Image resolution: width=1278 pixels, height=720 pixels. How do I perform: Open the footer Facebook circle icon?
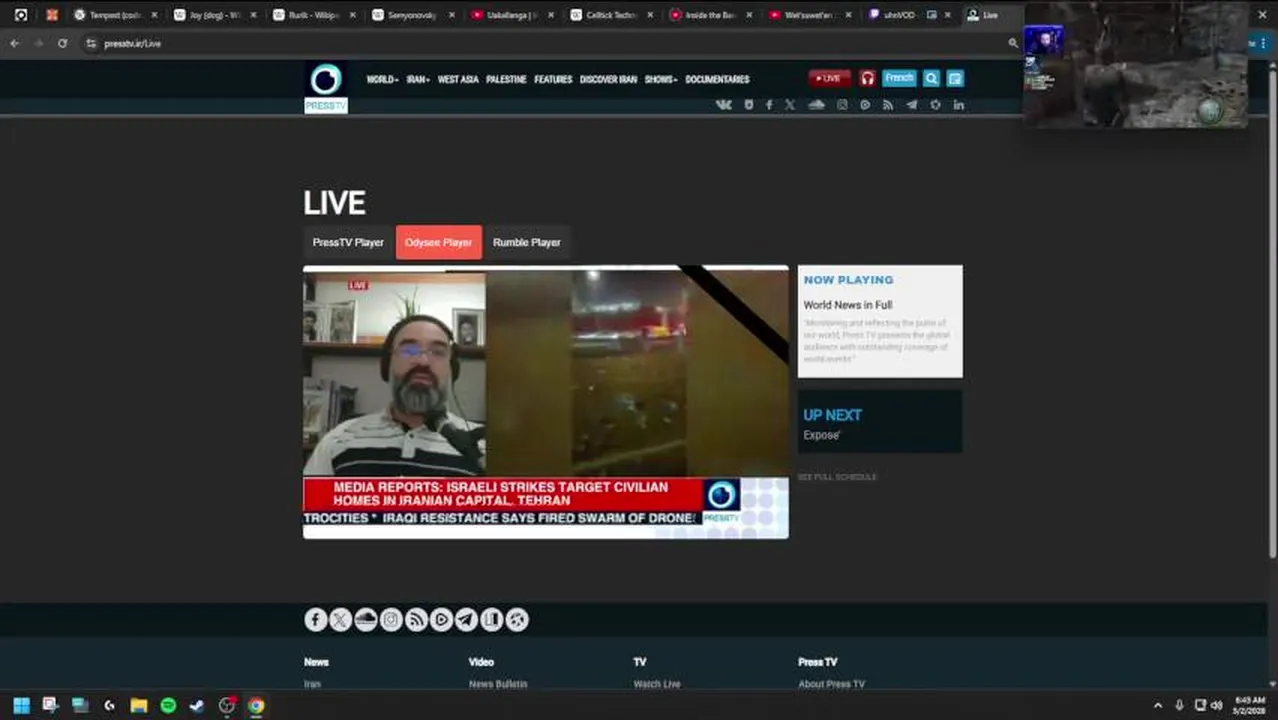316,620
